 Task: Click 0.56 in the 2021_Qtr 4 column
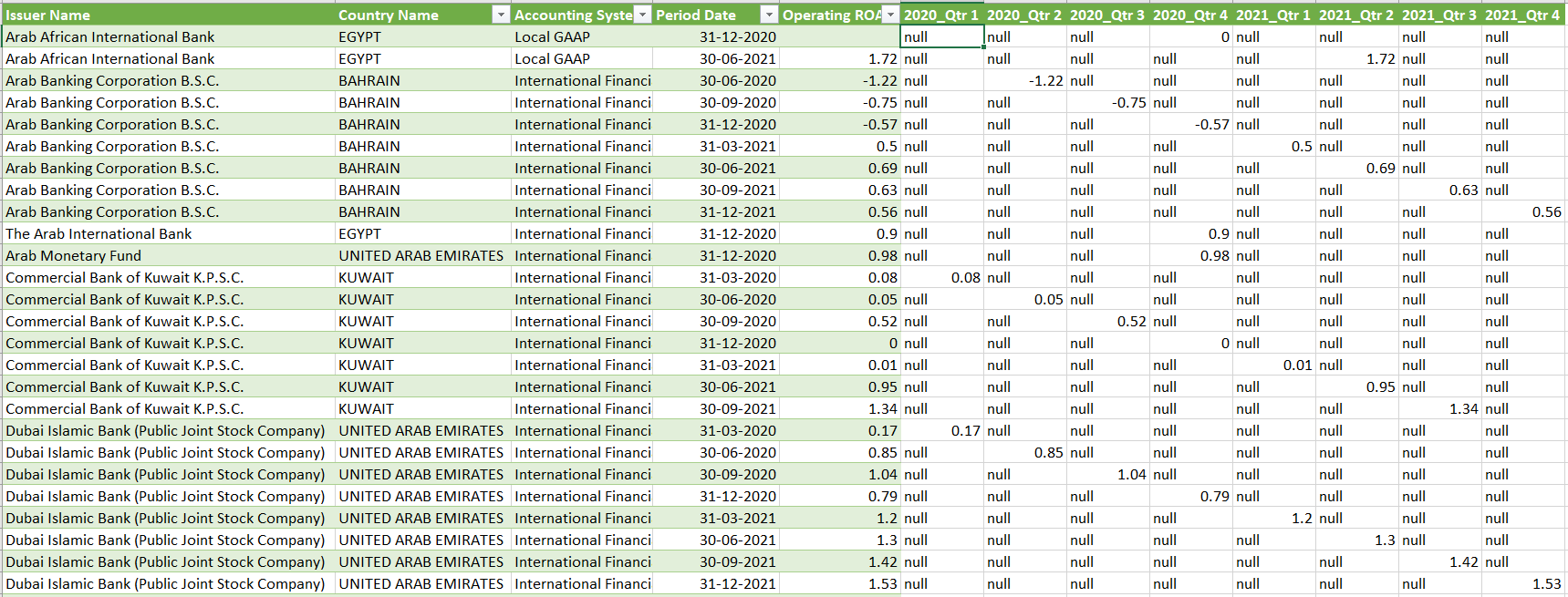(1523, 211)
